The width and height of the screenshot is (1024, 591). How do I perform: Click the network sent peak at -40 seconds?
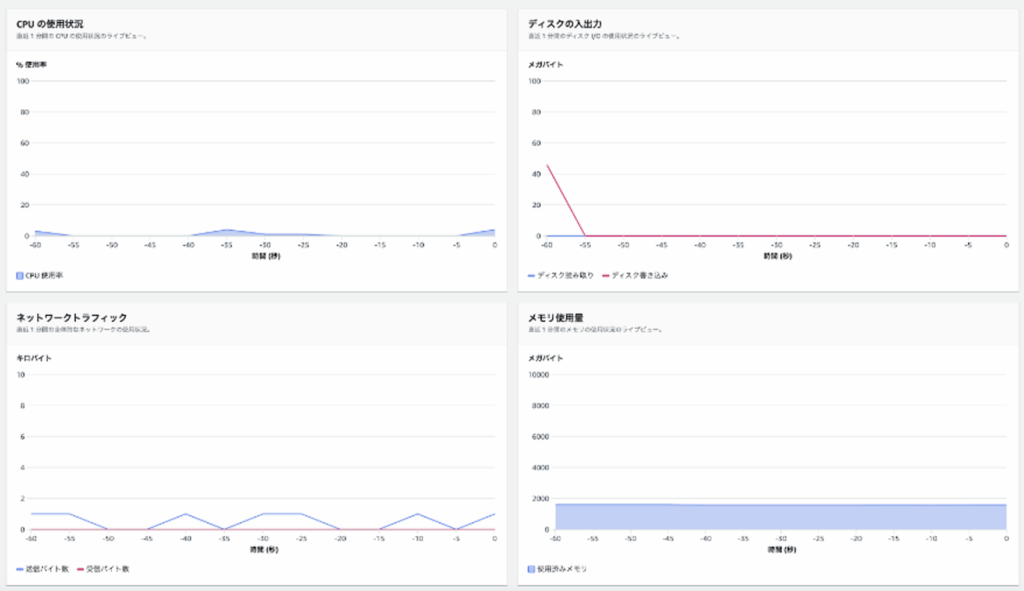pyautogui.click(x=186, y=514)
